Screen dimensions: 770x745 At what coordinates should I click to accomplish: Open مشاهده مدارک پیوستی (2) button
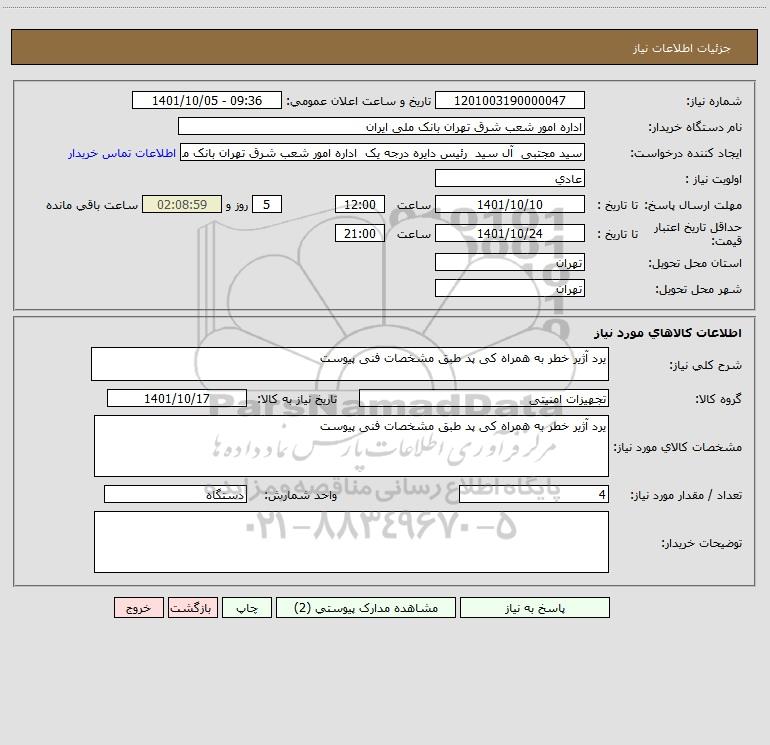[366, 607]
